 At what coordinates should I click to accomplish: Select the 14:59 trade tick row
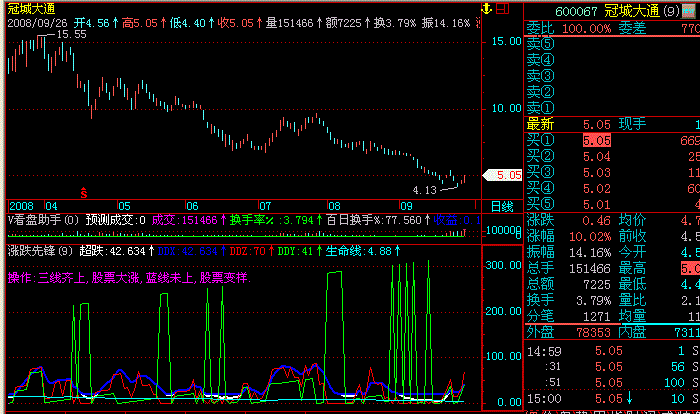612,351
